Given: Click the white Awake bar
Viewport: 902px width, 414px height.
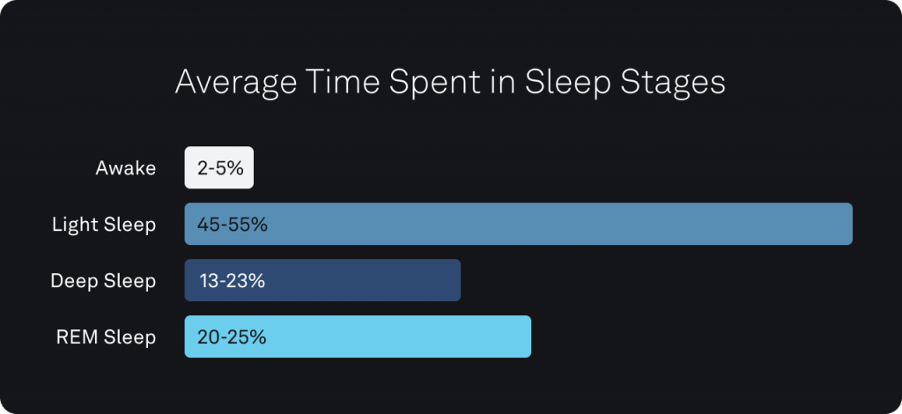Looking at the screenshot, I should pyautogui.click(x=219, y=168).
